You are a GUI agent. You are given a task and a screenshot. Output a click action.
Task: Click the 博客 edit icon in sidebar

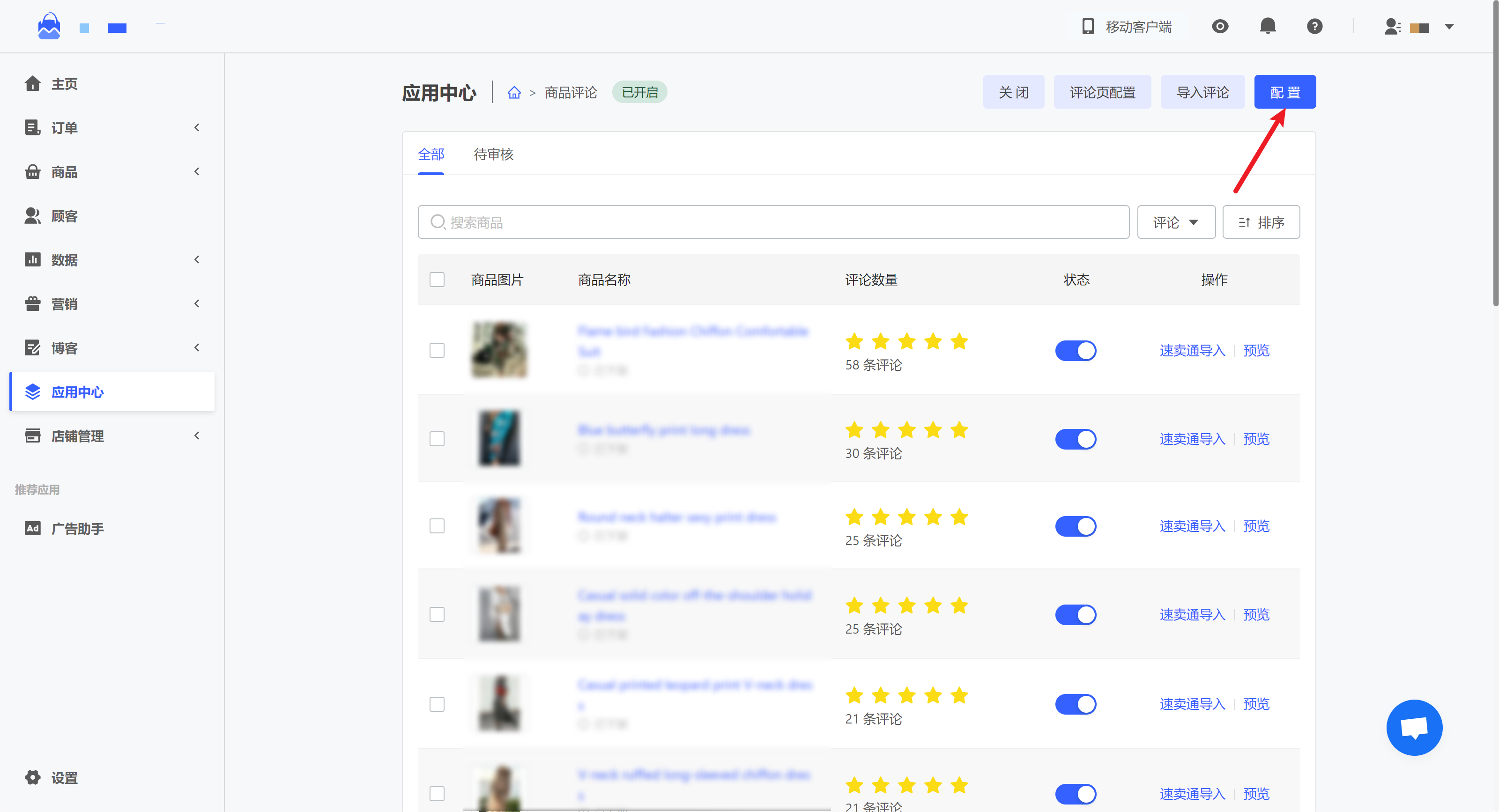tap(33, 348)
